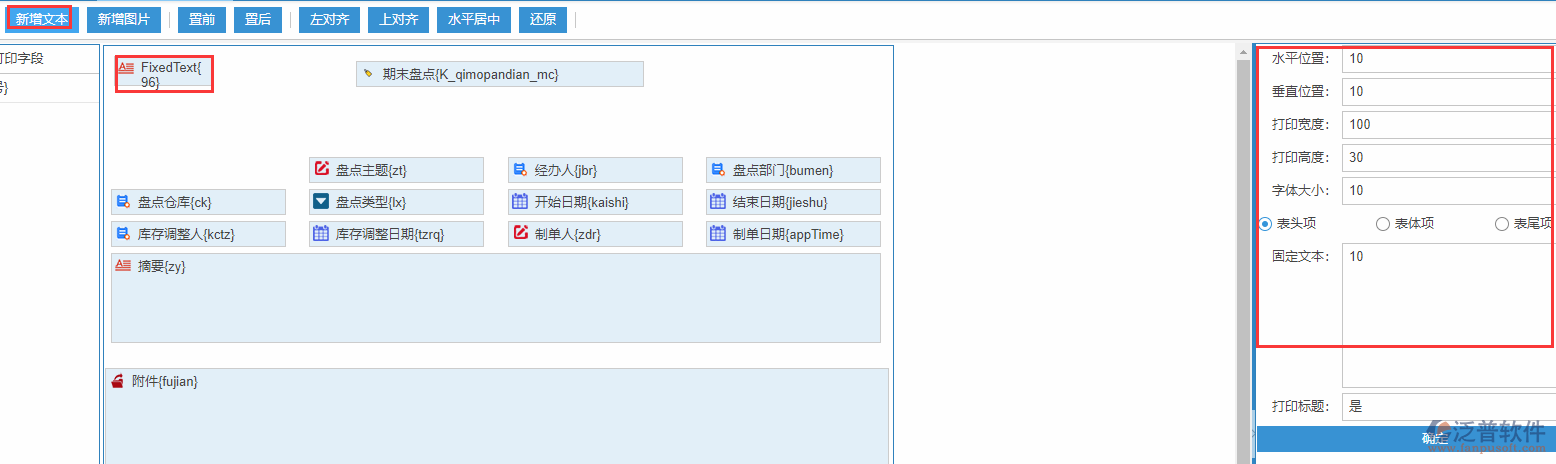
Task: Select the 制单人{zdr} label
Action: pyautogui.click(x=568, y=234)
